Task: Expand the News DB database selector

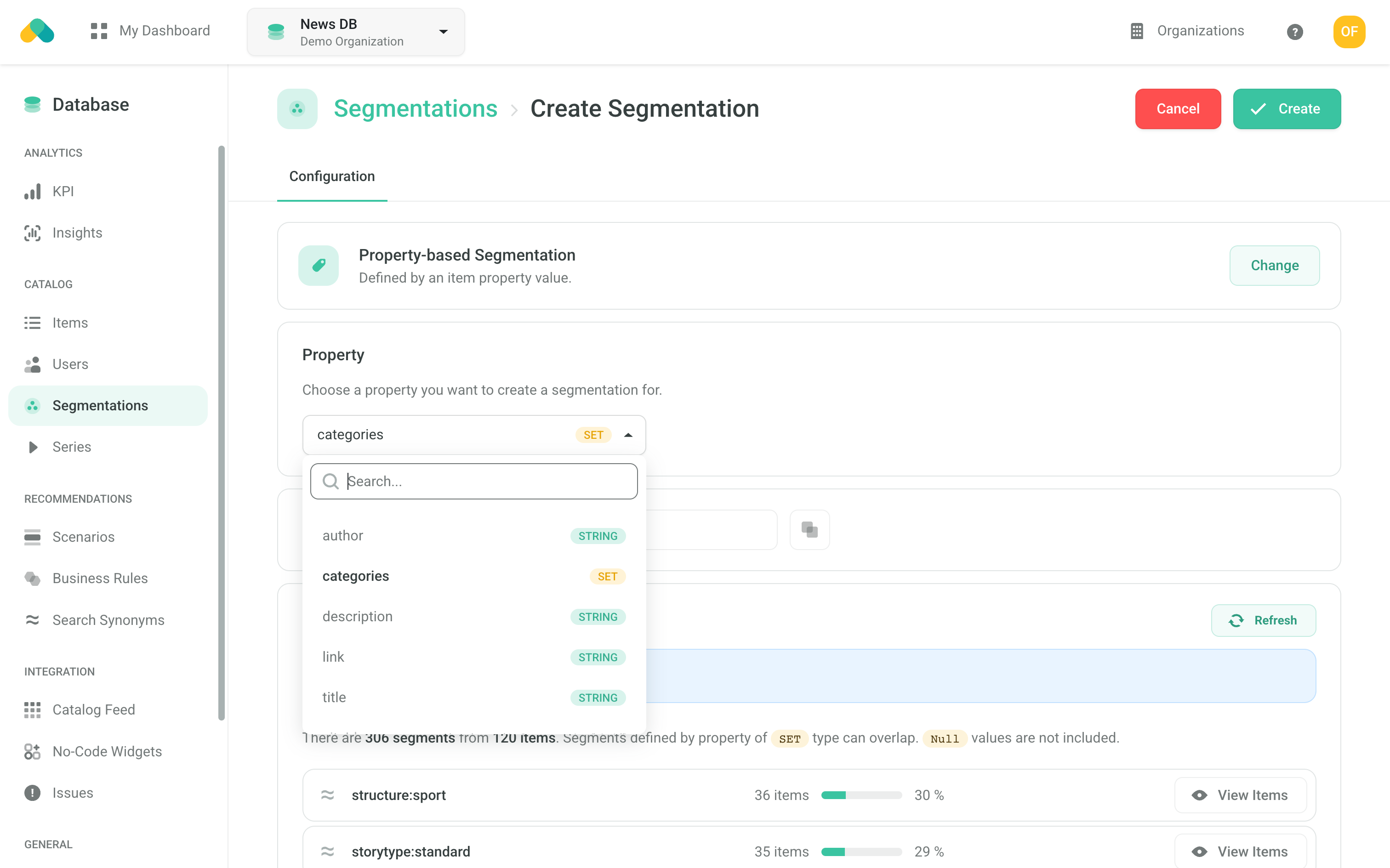Action: pyautogui.click(x=356, y=32)
